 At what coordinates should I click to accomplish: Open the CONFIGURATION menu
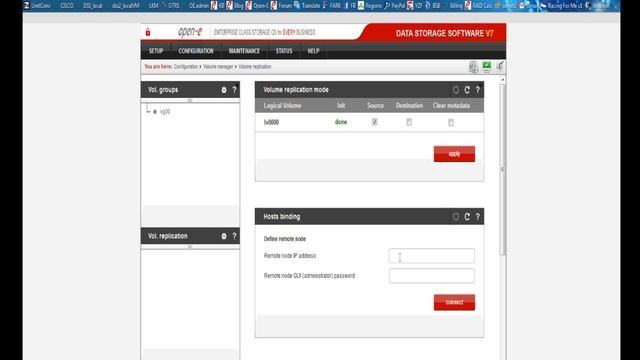point(196,51)
